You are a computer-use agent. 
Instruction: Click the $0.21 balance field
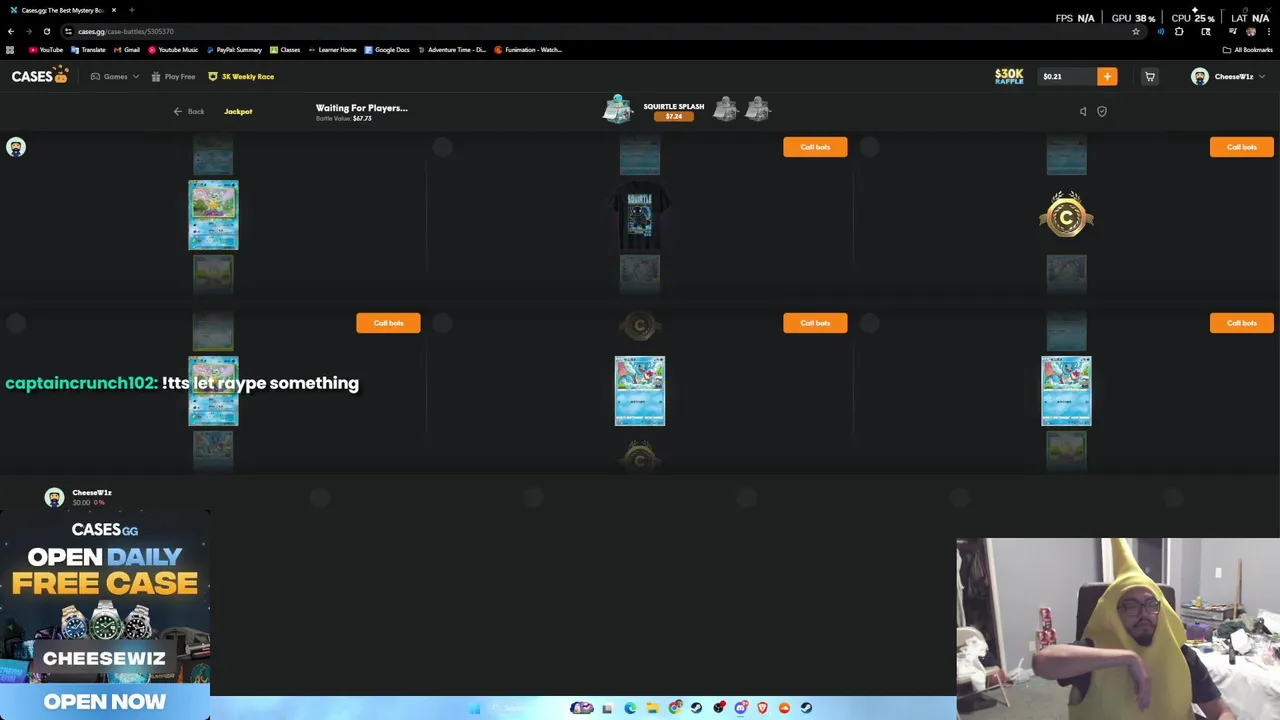[x=1066, y=76]
